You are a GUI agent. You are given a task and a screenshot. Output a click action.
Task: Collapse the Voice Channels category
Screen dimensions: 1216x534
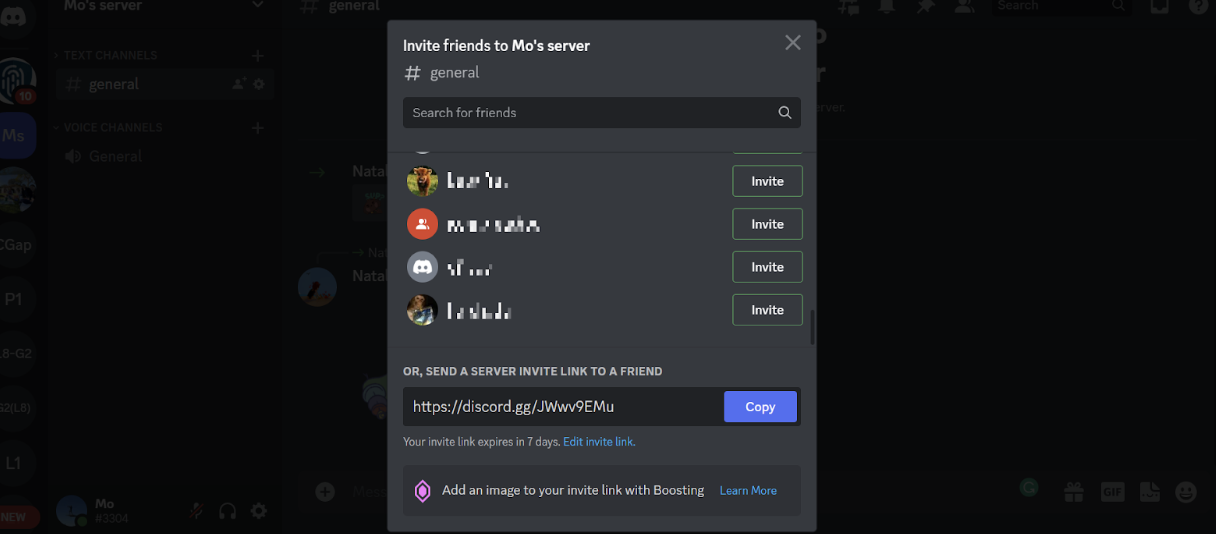point(112,127)
